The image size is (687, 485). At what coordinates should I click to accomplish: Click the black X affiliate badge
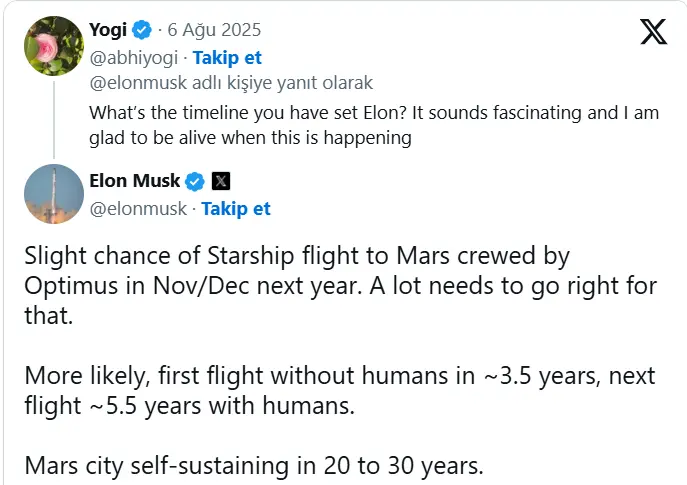click(221, 181)
